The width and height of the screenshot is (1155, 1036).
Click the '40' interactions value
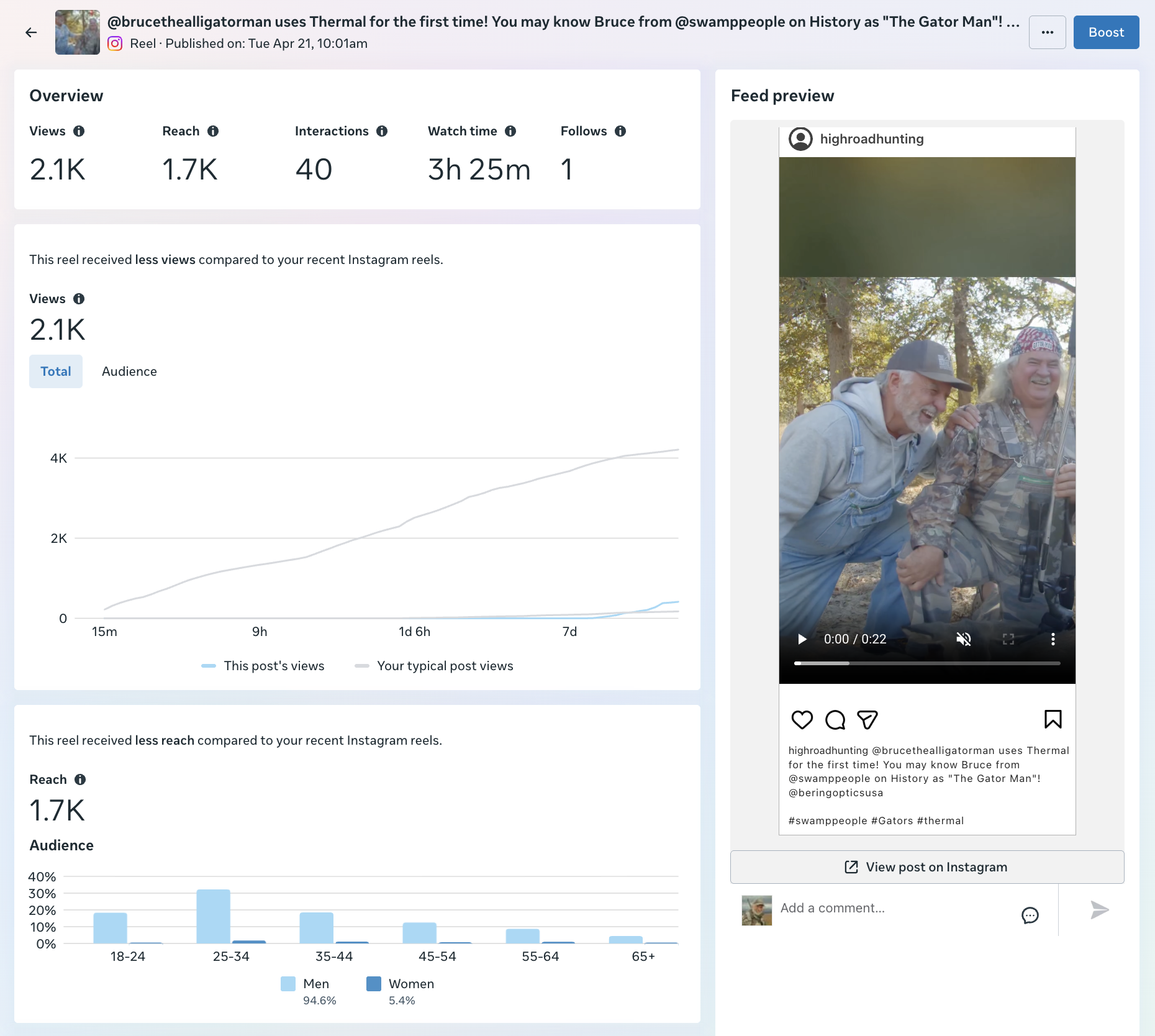[314, 170]
